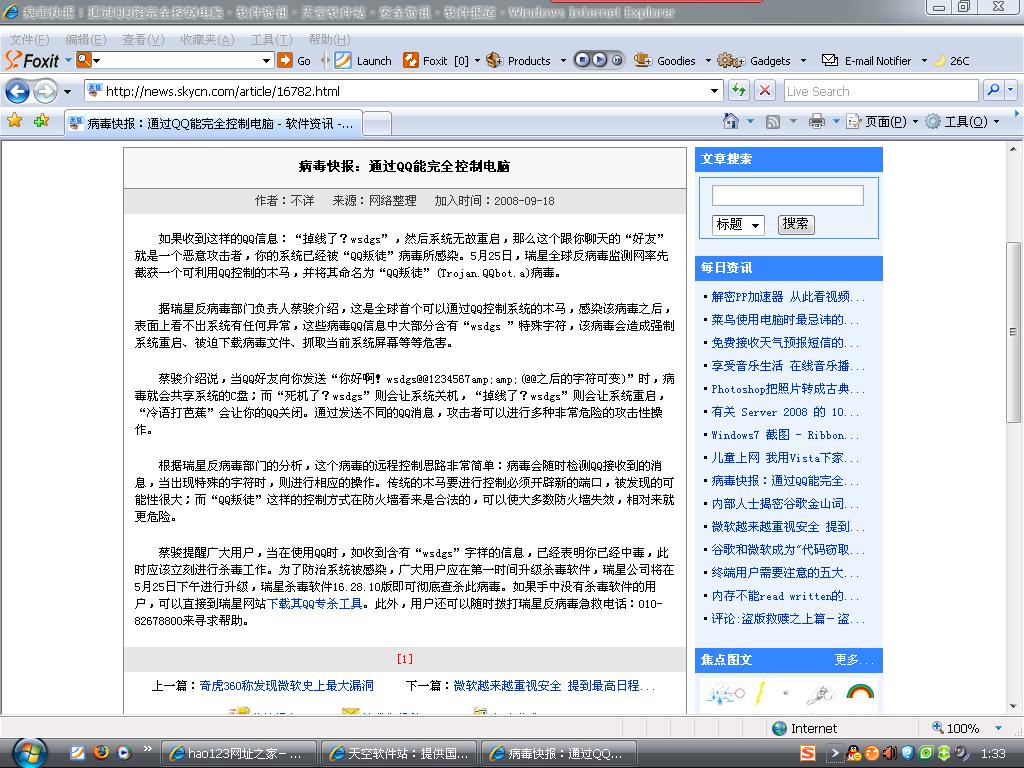Select the 病毒快报 browser tab
Viewport: 1024px width, 768px height.
click(x=213, y=123)
